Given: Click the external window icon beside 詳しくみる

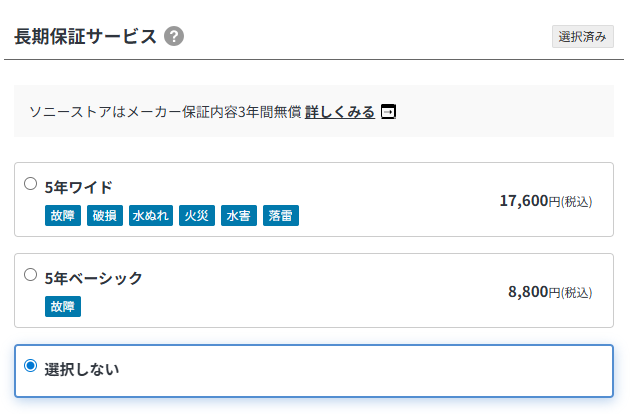Looking at the screenshot, I should coord(389,112).
